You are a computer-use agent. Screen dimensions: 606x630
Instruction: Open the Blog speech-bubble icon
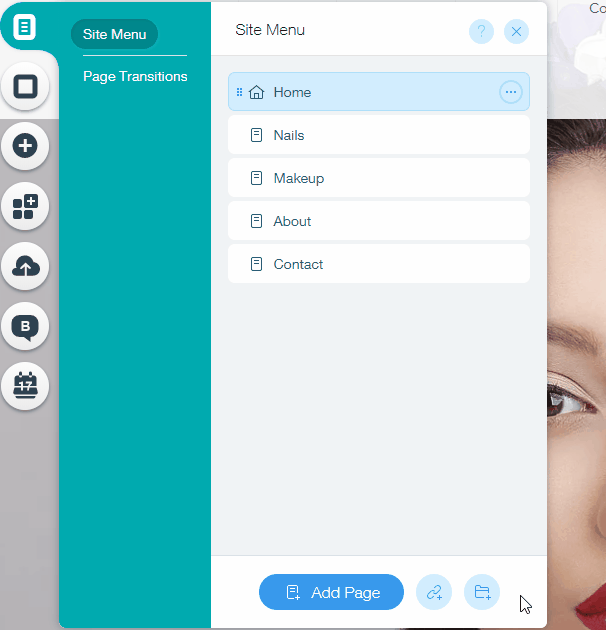click(25, 326)
